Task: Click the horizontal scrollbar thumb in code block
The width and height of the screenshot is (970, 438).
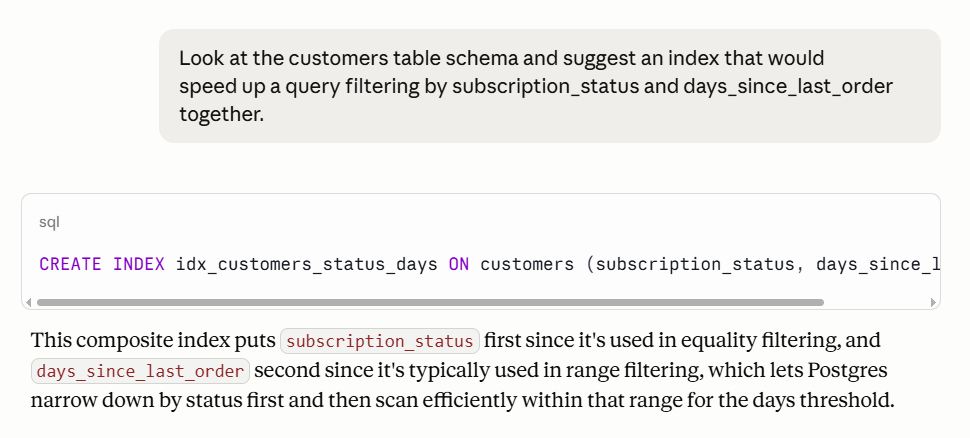Action: 430,303
